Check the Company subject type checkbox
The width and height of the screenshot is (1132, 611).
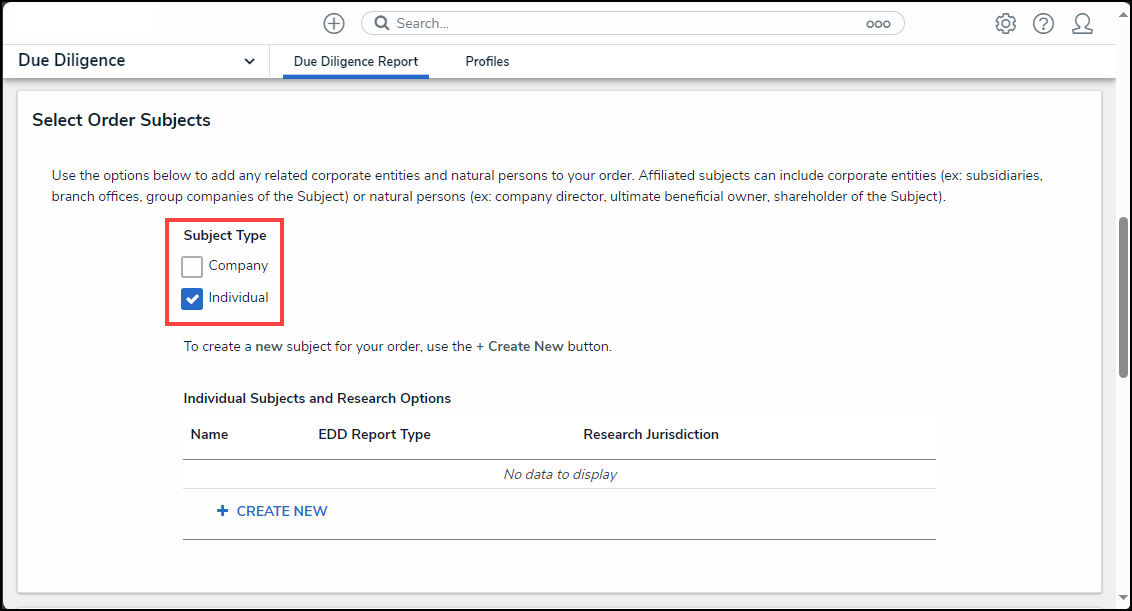pos(192,266)
